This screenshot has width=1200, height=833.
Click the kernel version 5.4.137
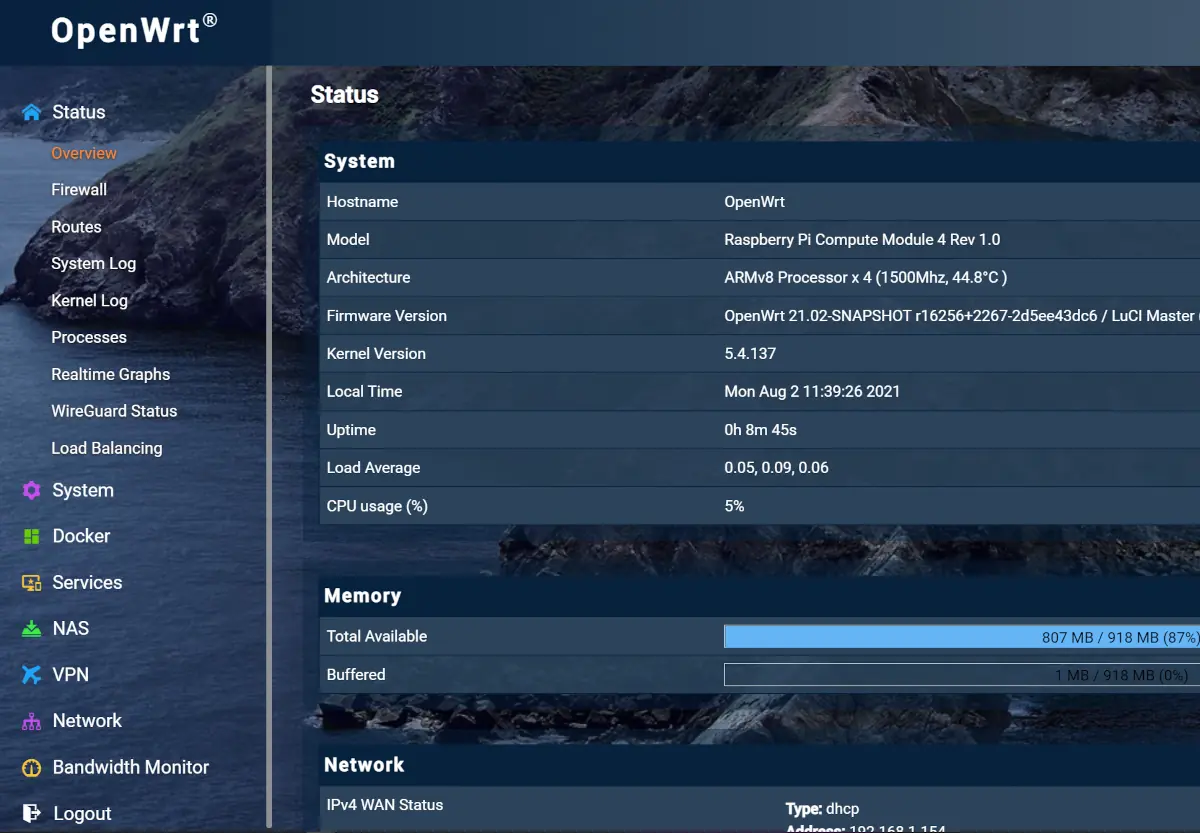tap(750, 354)
